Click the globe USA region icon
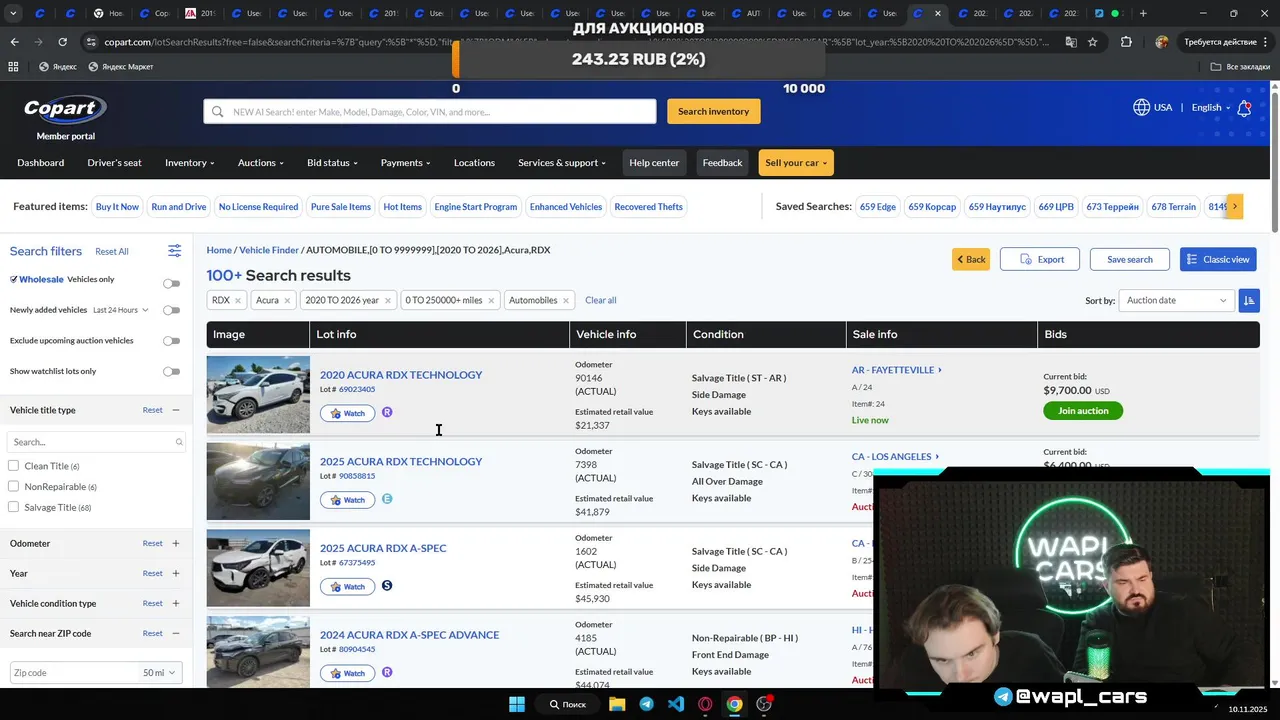This screenshot has width=1280, height=720. point(1141,107)
